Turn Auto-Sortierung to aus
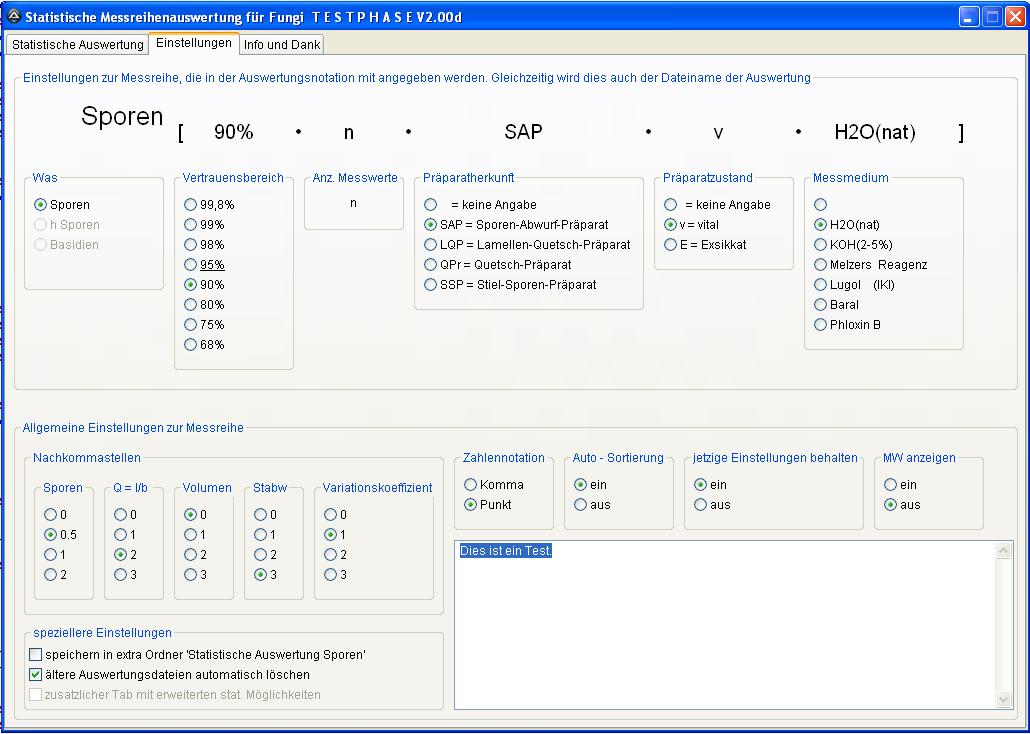1030x734 pixels. (581, 505)
